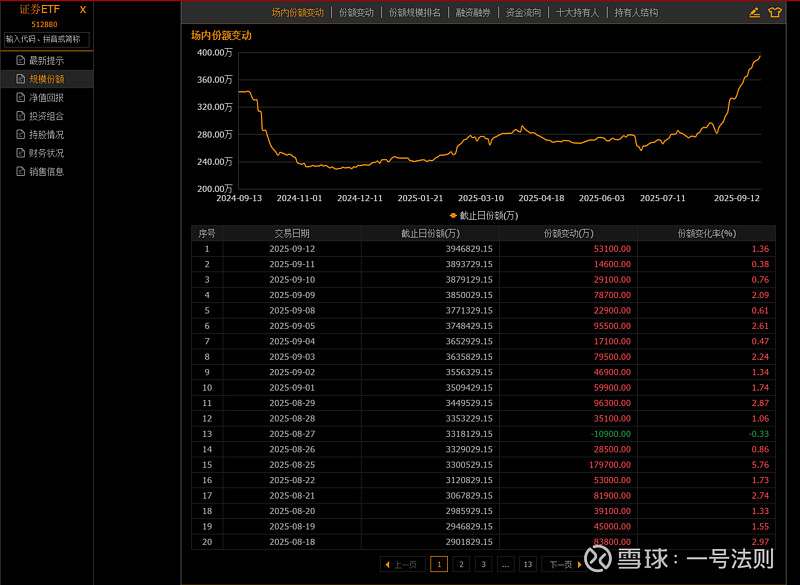Select the 2025-09-12 date cell
This screenshot has width=800, height=585.
point(292,249)
